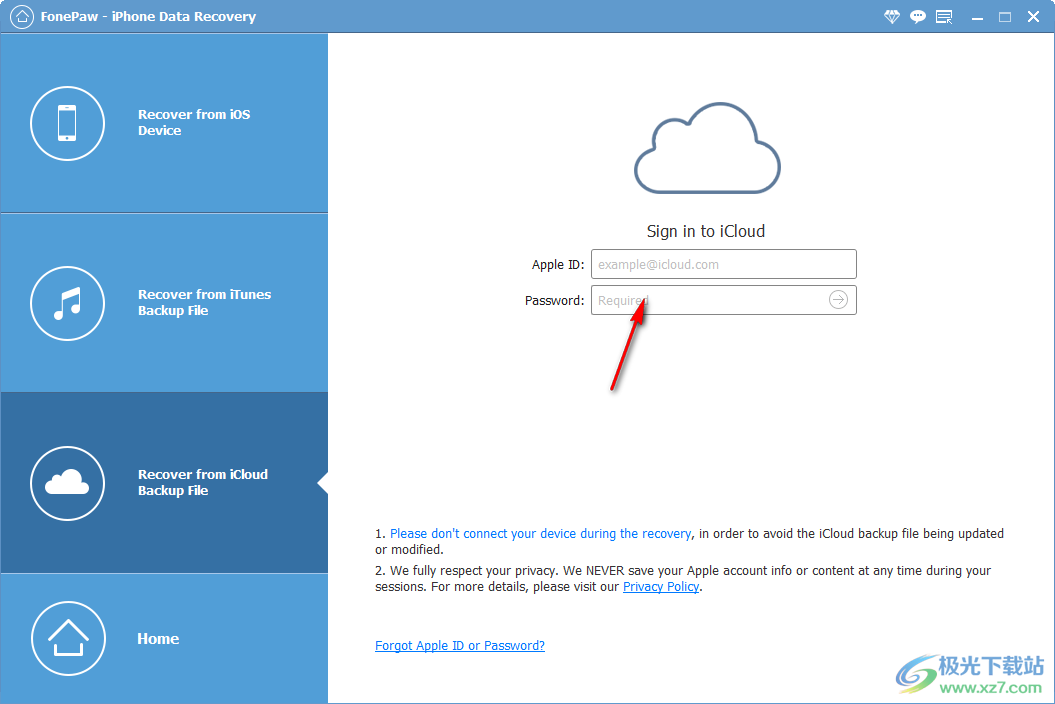Click the music note iTunes icon
The height and width of the screenshot is (704, 1055).
click(67, 303)
